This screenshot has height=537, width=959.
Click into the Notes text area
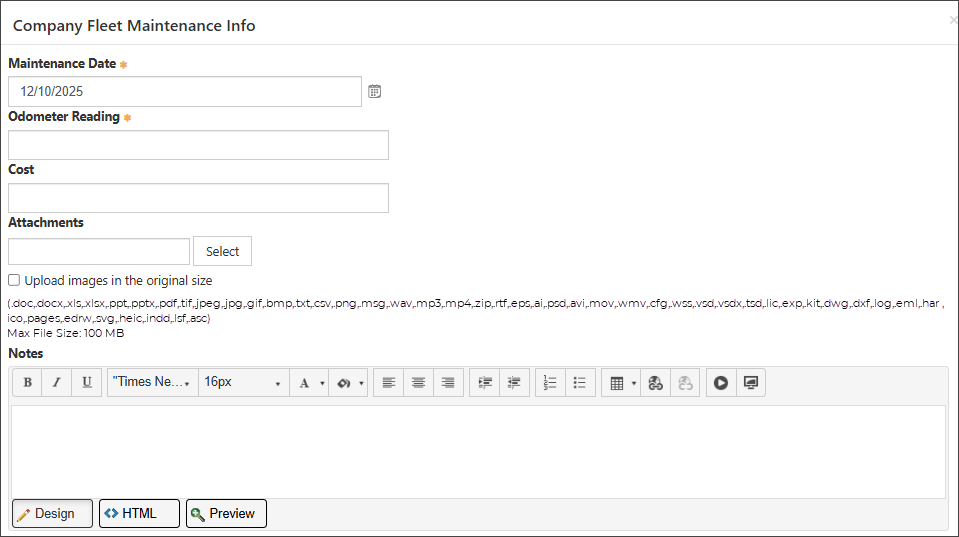pyautogui.click(x=478, y=451)
